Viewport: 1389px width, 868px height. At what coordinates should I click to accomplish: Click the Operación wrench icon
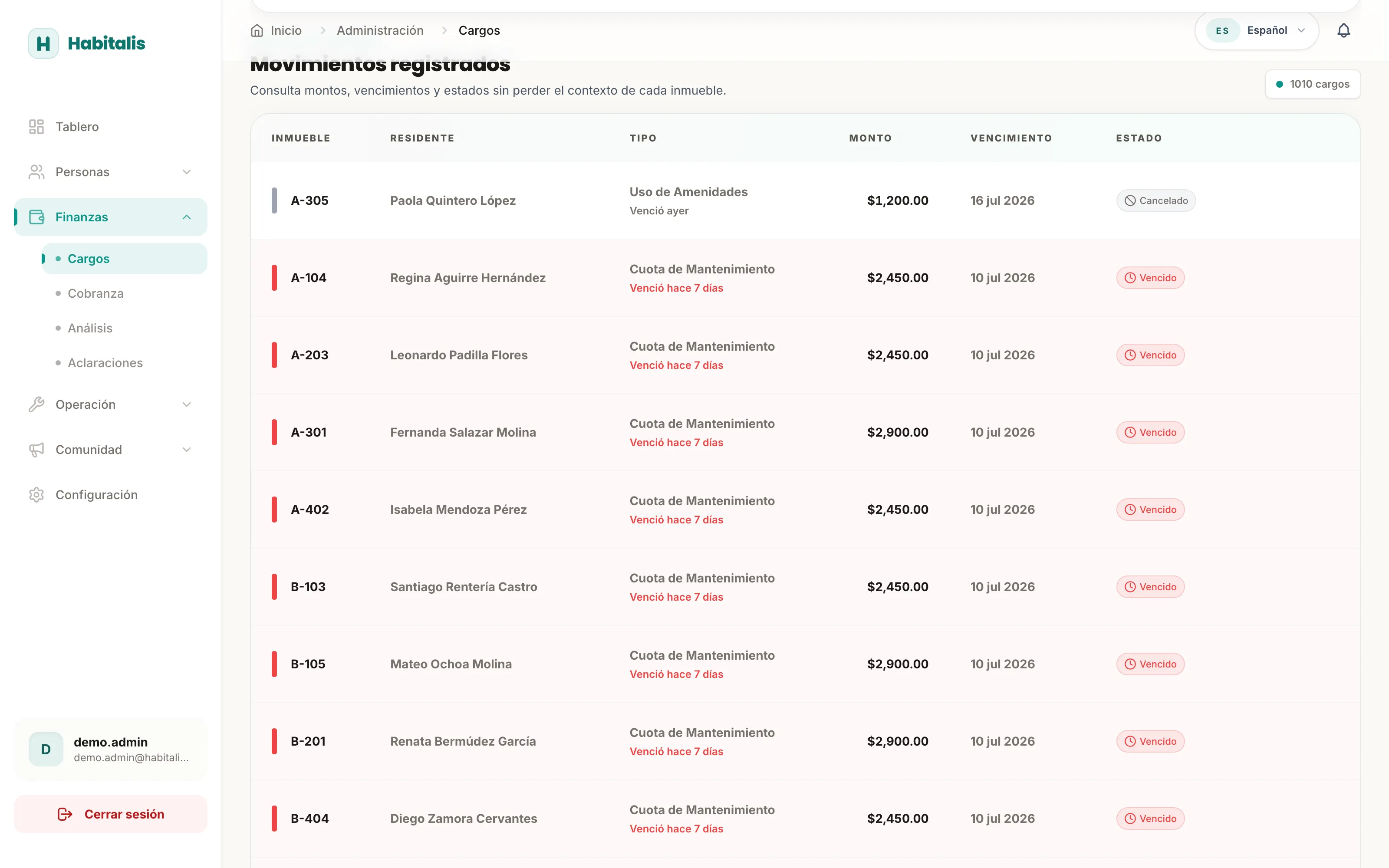coord(36,405)
